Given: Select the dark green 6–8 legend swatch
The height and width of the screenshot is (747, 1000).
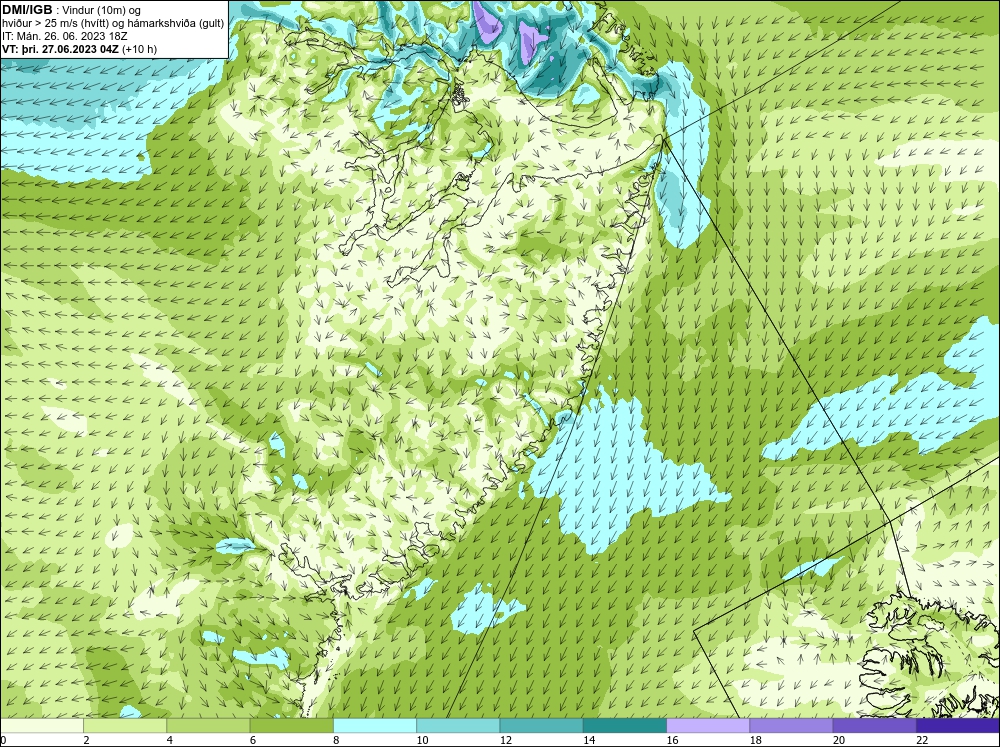Looking at the screenshot, I should pyautogui.click(x=291, y=726).
